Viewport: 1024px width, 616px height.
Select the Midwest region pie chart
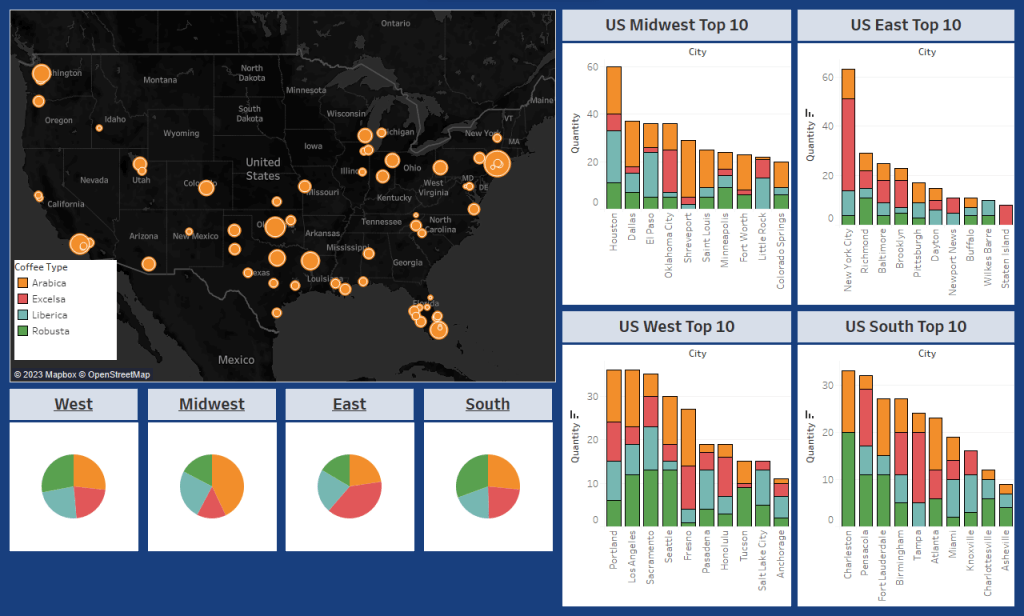tap(211, 486)
